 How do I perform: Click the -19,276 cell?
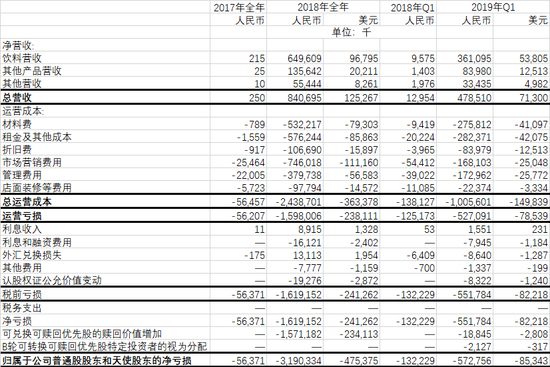coord(305,280)
